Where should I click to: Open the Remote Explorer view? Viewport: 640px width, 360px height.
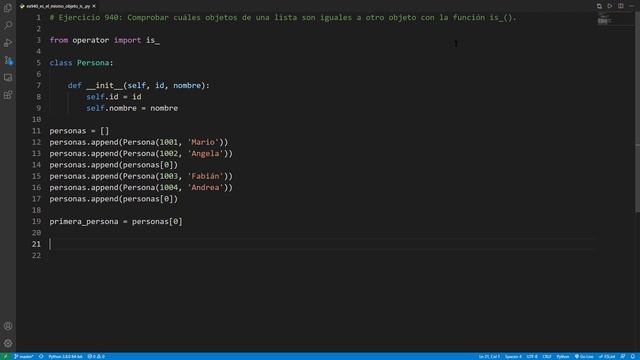[x=8, y=78]
